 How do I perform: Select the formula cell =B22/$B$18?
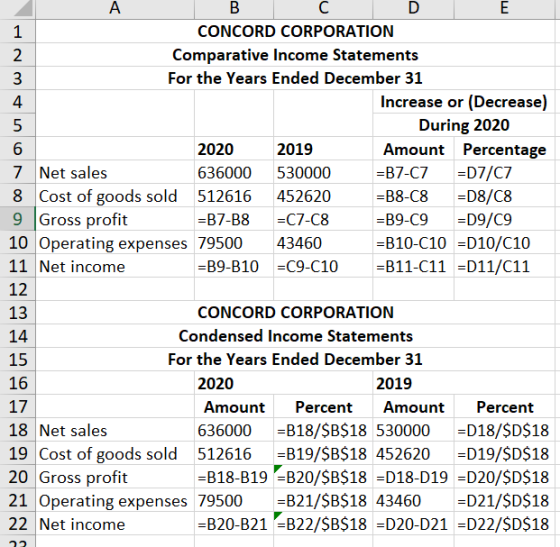[323, 524]
